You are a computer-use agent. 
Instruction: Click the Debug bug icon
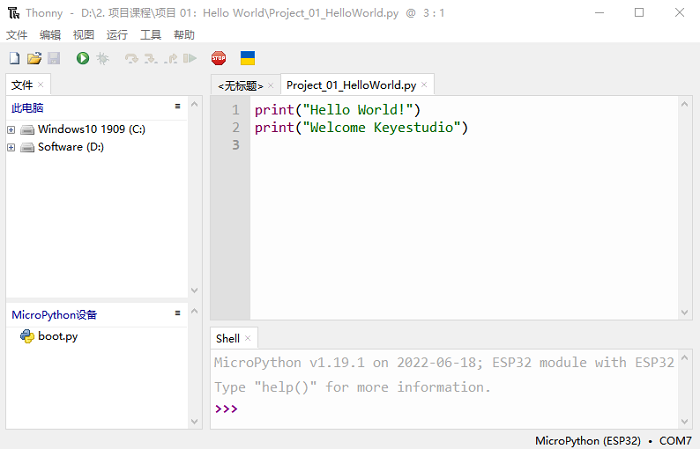tap(102, 59)
